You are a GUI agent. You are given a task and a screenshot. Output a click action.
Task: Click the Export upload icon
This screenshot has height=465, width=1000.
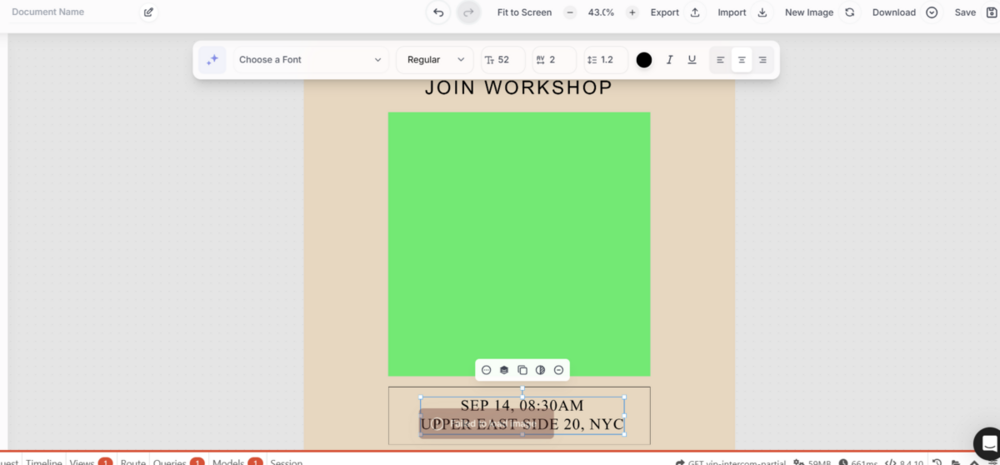pyautogui.click(x=695, y=12)
